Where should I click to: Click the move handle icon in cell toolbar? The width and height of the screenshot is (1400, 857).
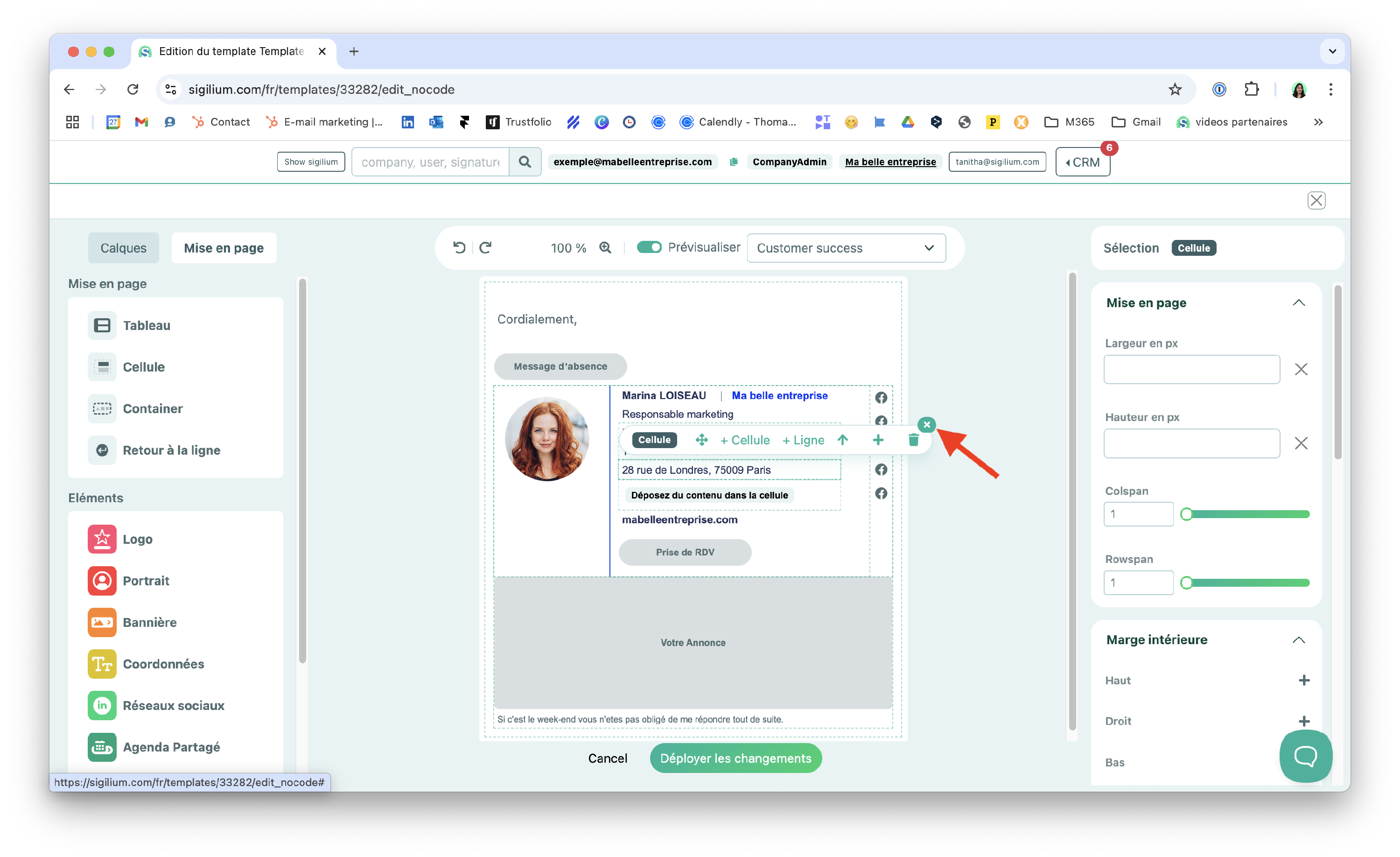click(x=701, y=440)
